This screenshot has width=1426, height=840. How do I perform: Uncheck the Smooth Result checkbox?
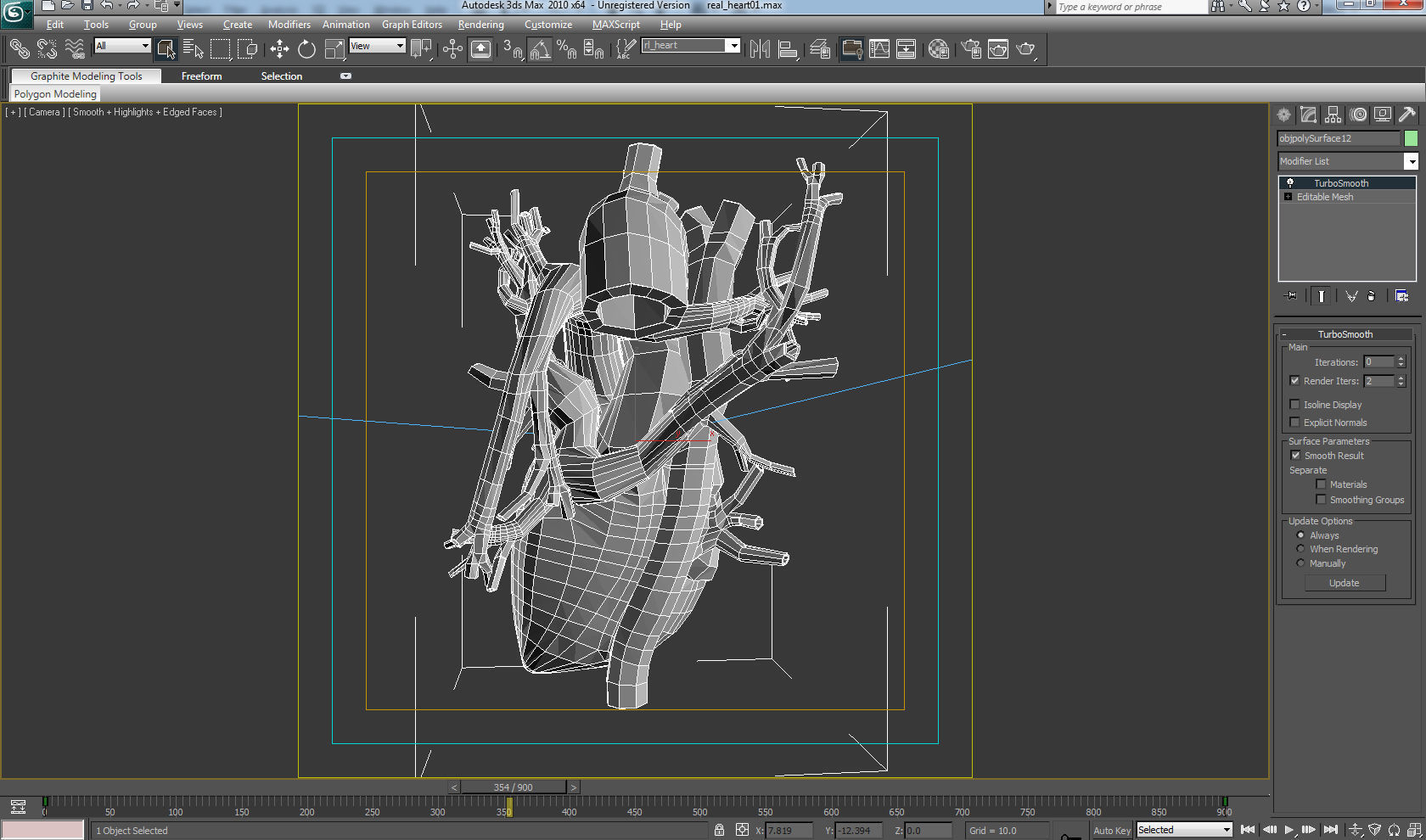1295,456
